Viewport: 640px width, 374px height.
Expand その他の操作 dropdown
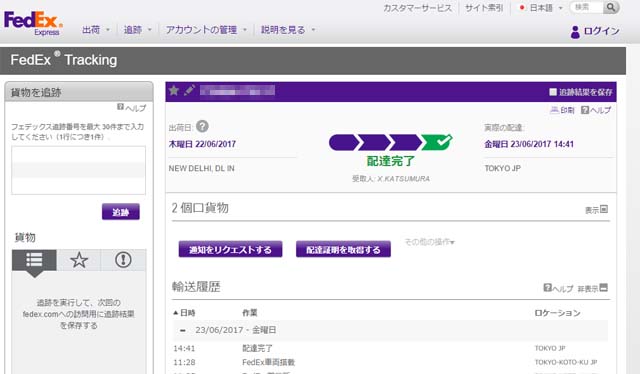point(429,242)
